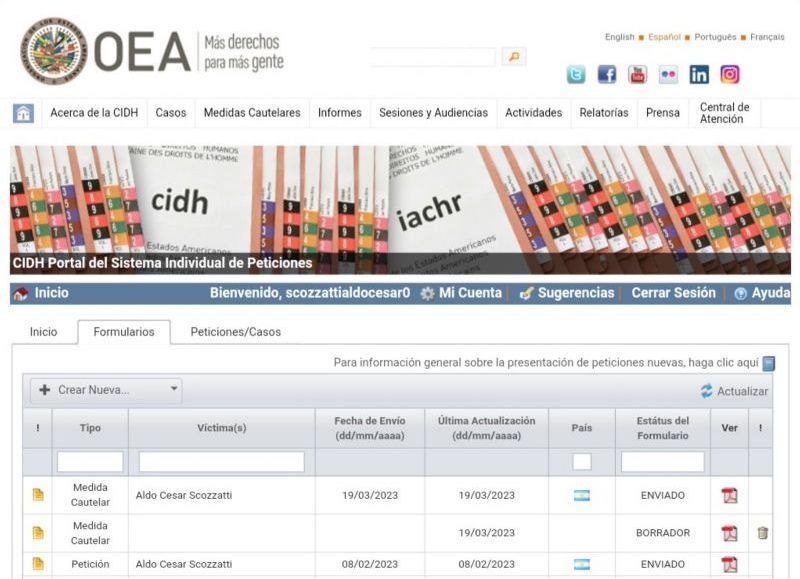Click the search magnifier button
This screenshot has width=800, height=579.
[514, 57]
